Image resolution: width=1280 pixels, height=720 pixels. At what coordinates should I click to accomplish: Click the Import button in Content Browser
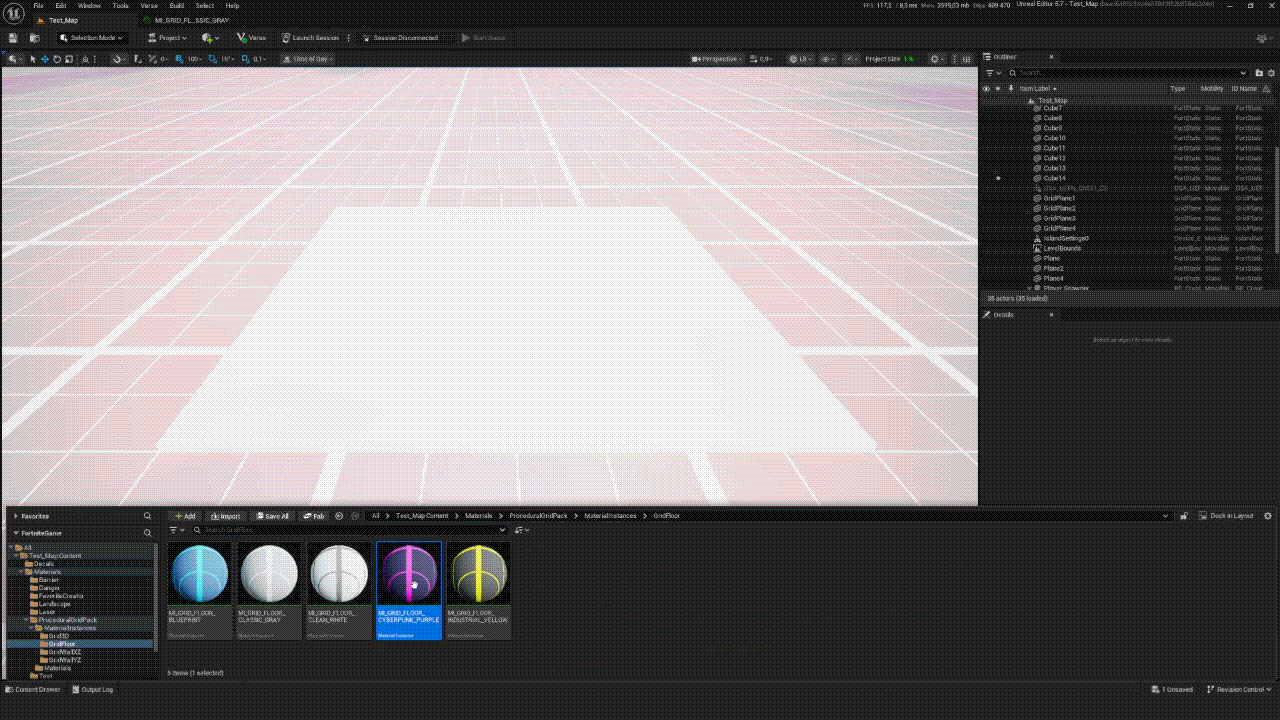225,516
